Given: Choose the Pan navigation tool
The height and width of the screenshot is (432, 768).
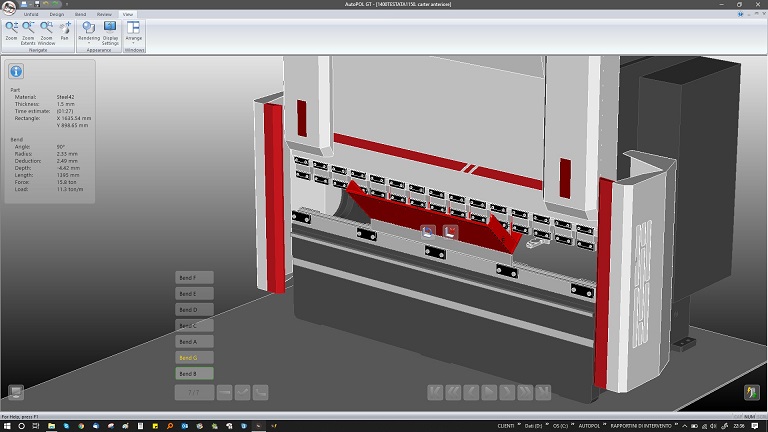Looking at the screenshot, I should coord(65,31).
